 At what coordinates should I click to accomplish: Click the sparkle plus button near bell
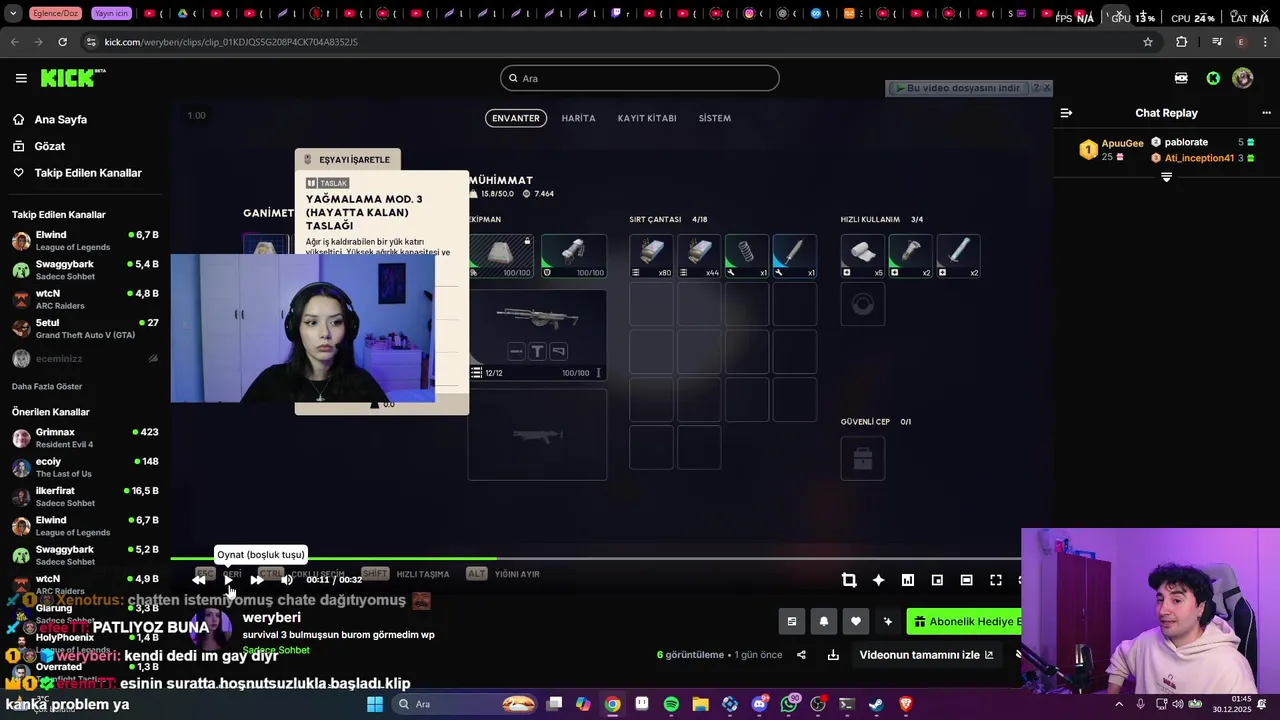point(887,621)
